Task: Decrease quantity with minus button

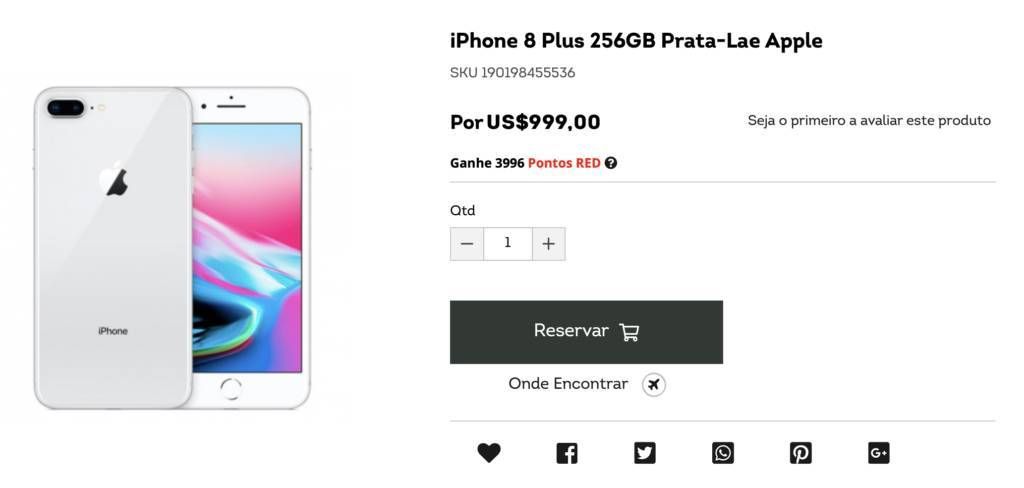Action: coord(467,244)
